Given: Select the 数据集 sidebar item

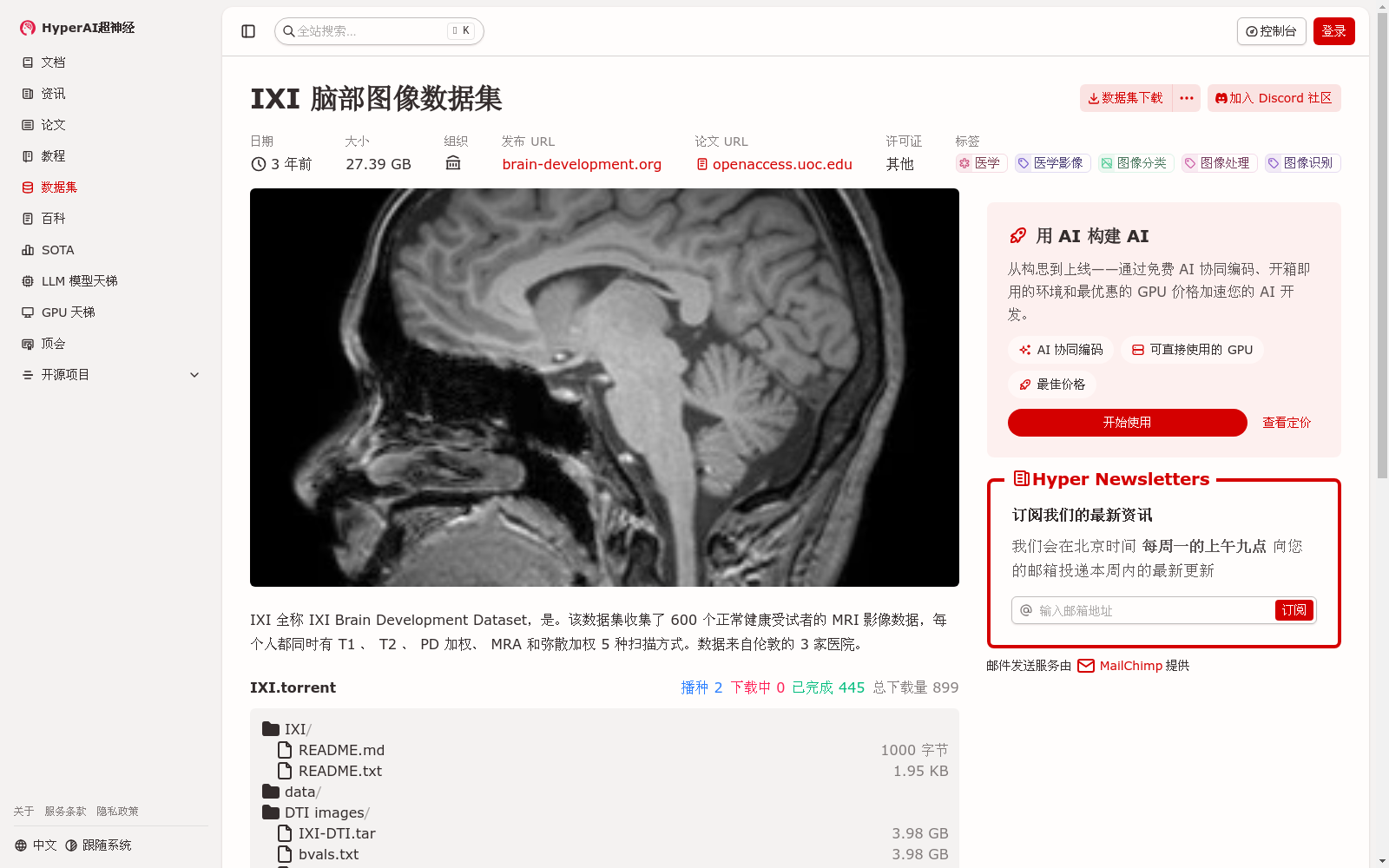Looking at the screenshot, I should (111, 187).
